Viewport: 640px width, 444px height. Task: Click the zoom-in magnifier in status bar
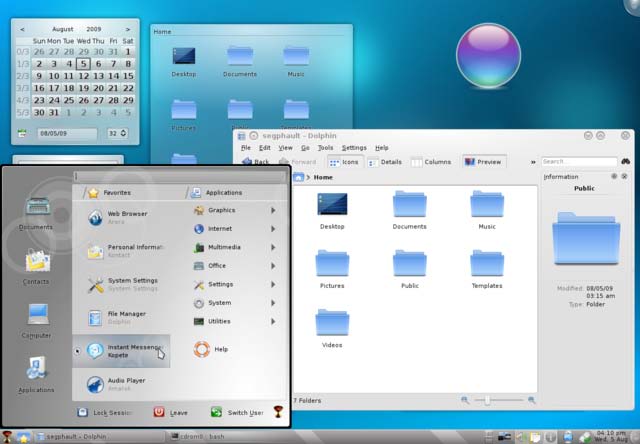tap(531, 400)
